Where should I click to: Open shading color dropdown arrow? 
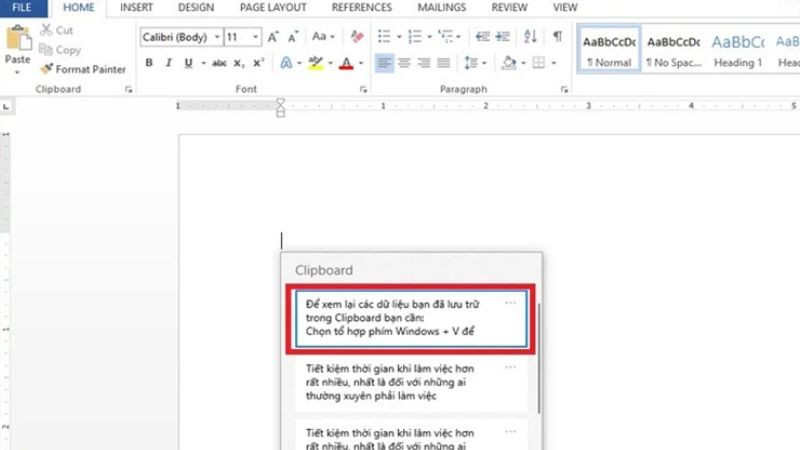pos(523,63)
